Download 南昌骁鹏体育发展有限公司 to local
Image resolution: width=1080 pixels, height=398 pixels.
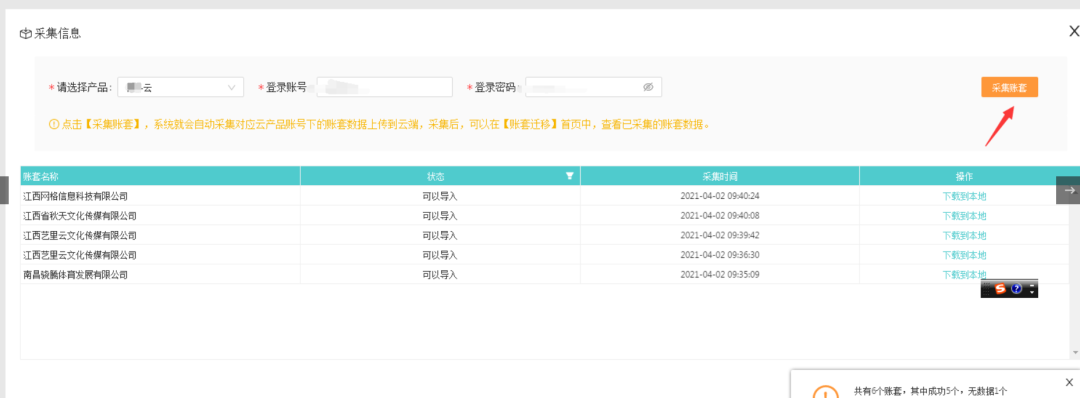tap(964, 275)
